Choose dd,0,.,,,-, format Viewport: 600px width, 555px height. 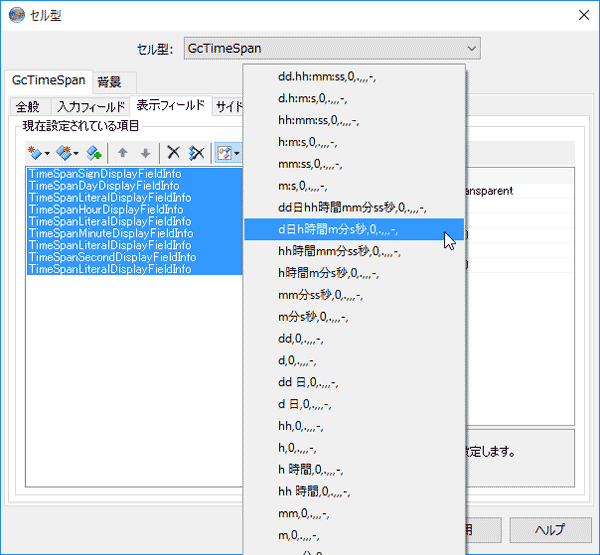pyautogui.click(x=354, y=338)
